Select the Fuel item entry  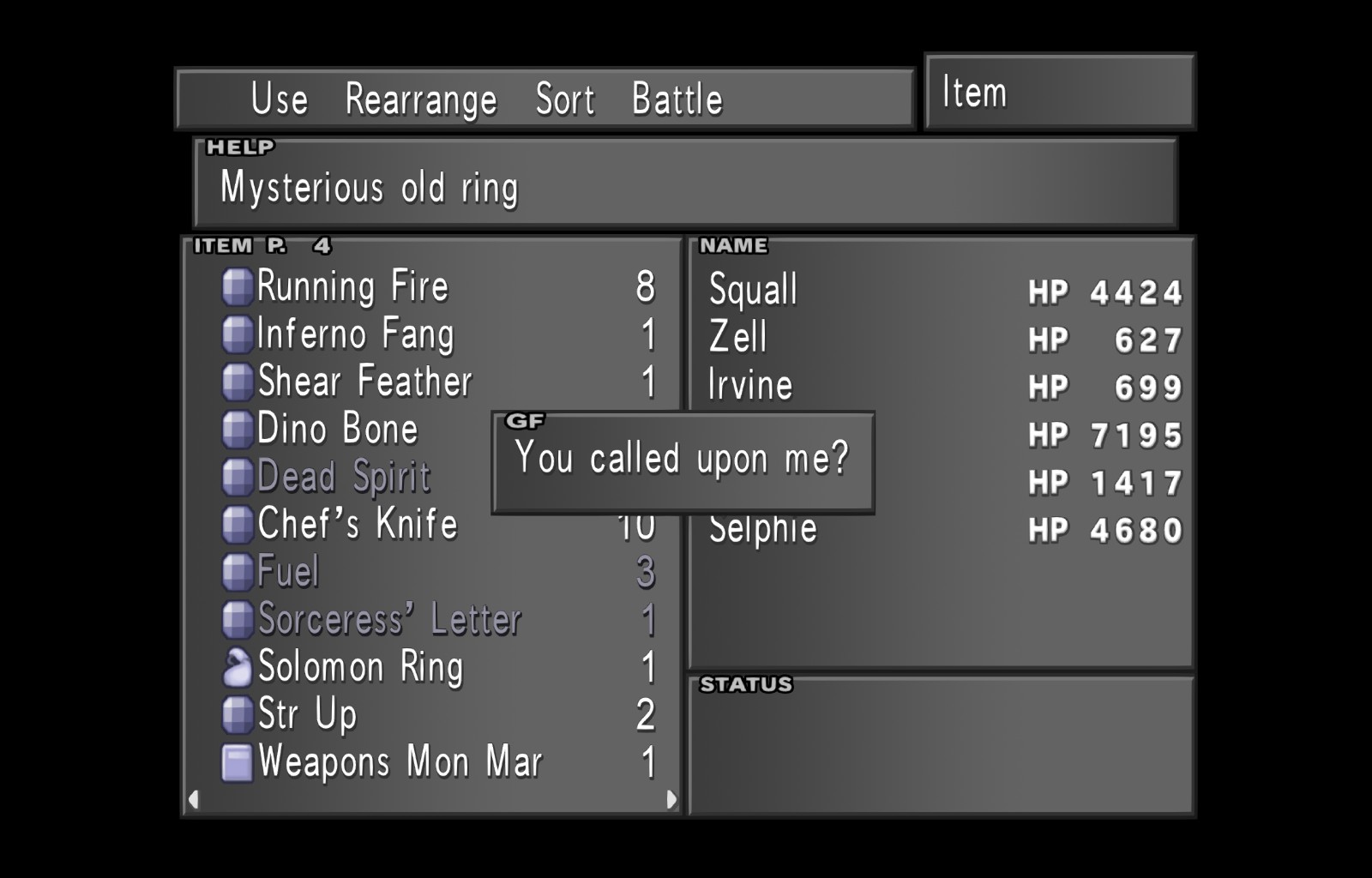point(439,572)
